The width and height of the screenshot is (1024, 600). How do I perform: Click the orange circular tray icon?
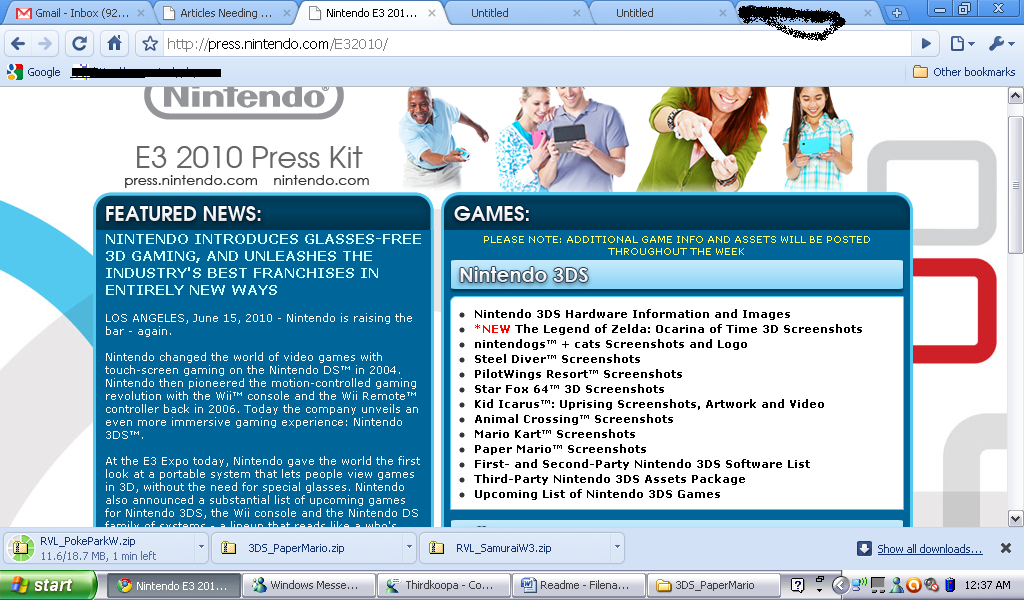click(x=914, y=585)
